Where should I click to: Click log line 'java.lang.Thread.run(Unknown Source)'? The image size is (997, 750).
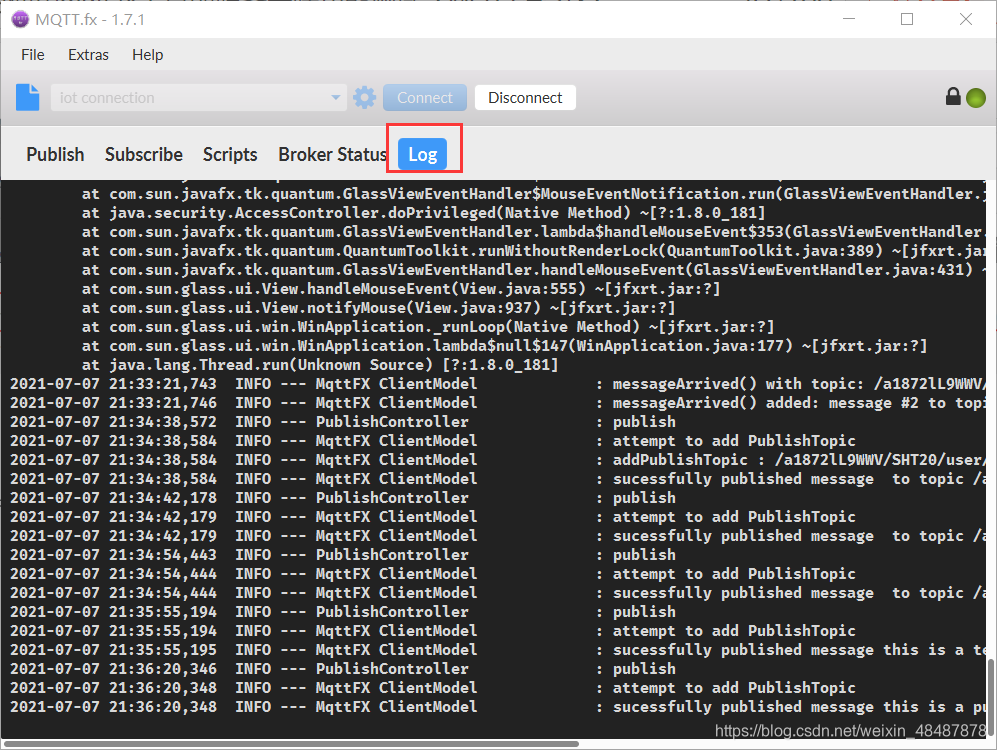point(320,365)
